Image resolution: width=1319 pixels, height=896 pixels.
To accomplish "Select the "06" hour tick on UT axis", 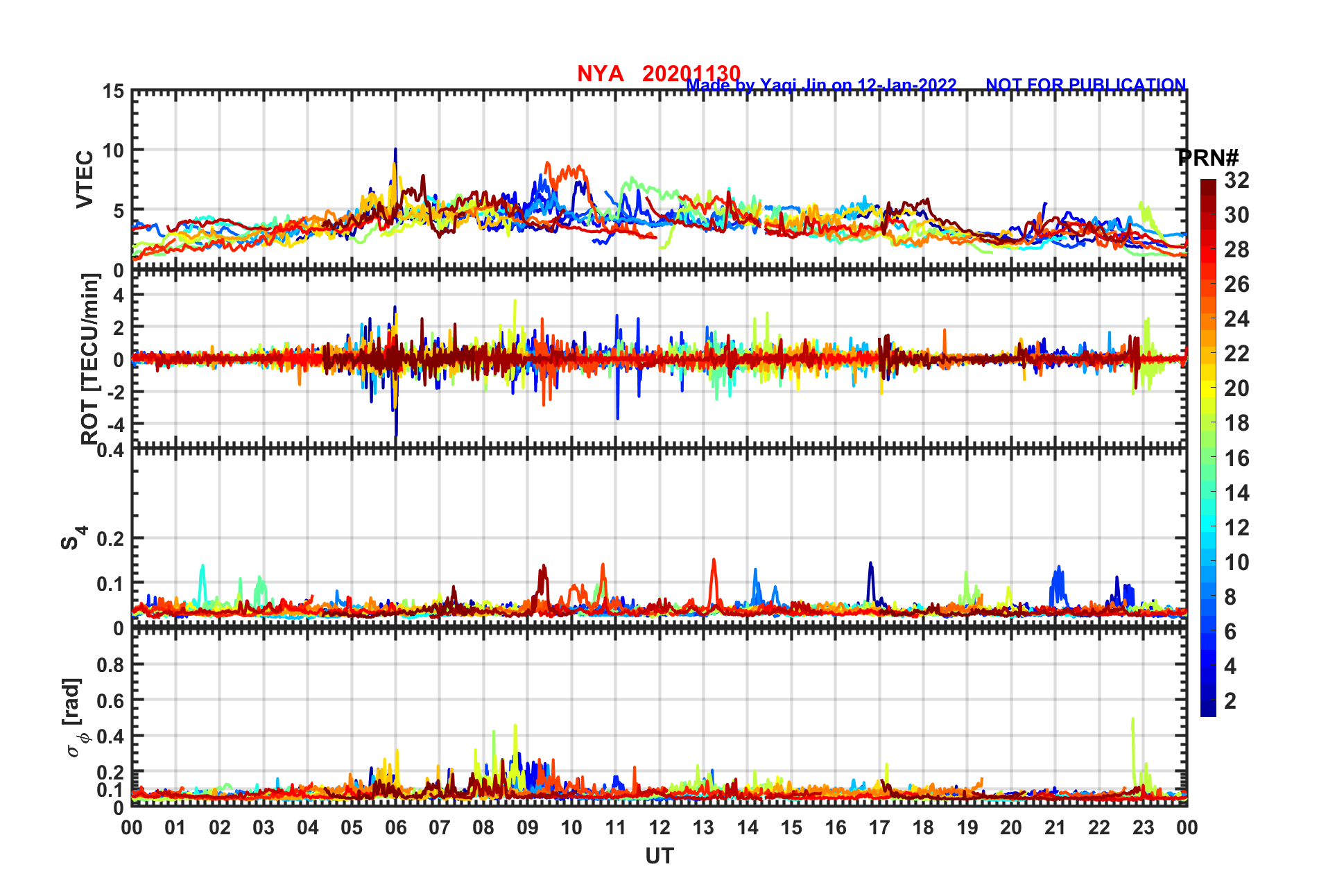I will [x=396, y=827].
